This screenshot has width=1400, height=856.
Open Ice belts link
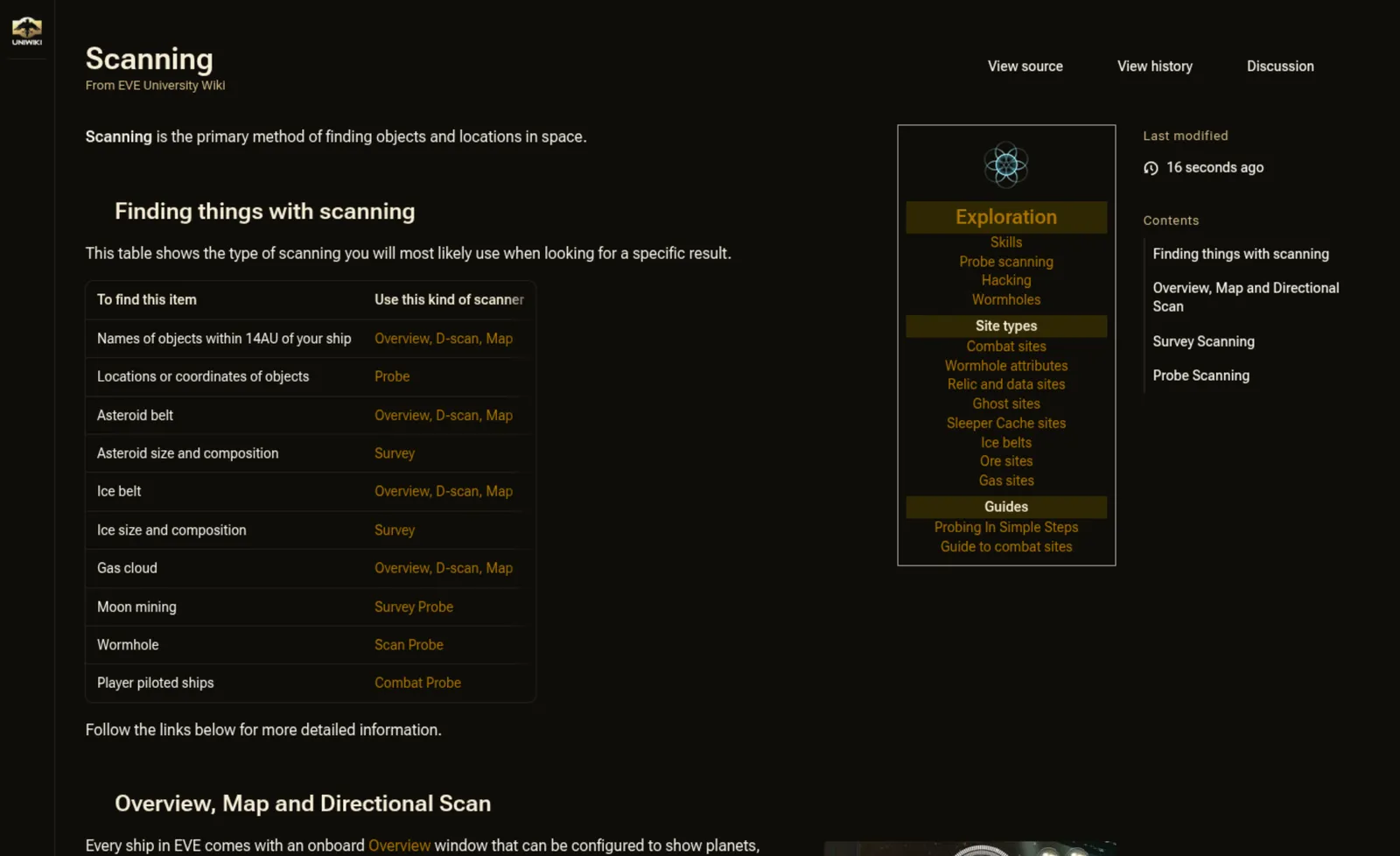[x=1006, y=442]
